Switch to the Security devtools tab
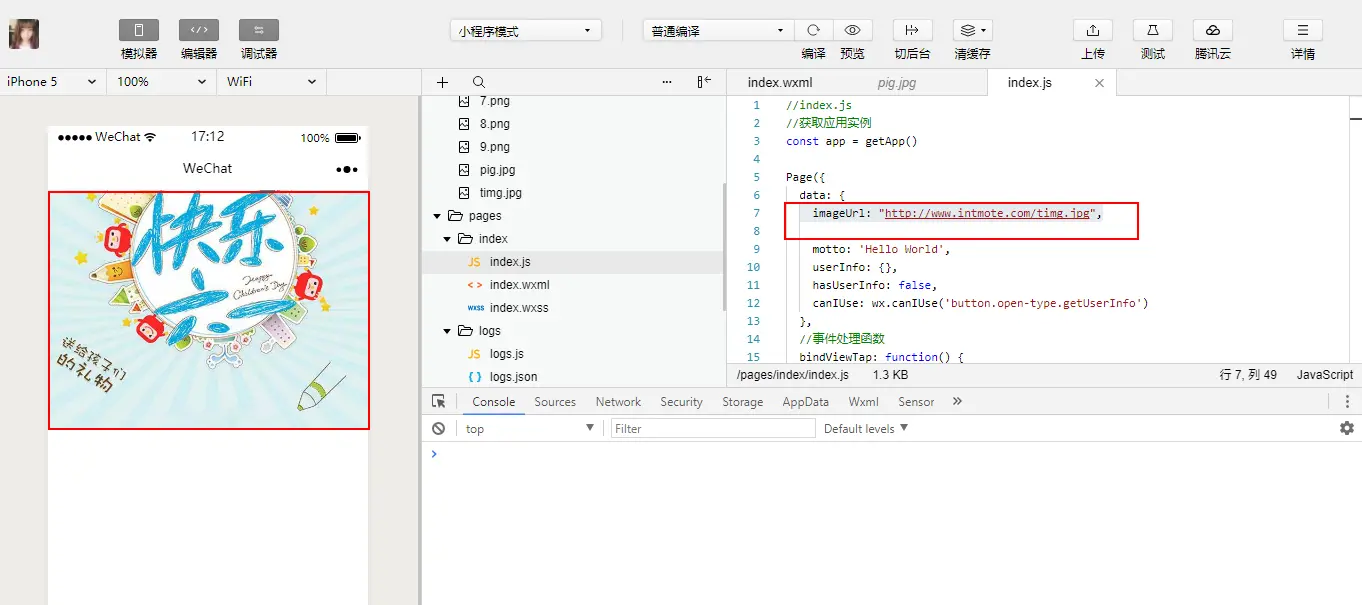Viewport: 1362px width, 605px height. tap(681, 402)
